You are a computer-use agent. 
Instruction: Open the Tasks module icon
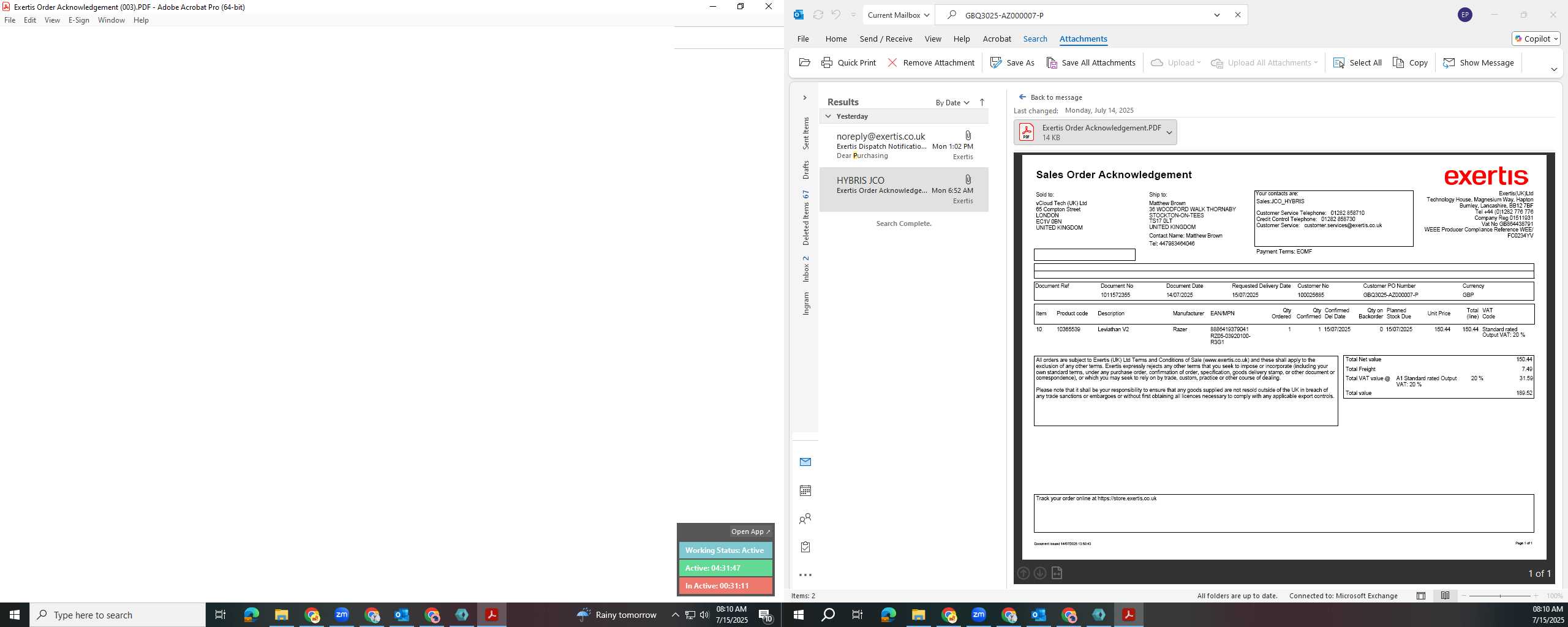click(x=805, y=547)
